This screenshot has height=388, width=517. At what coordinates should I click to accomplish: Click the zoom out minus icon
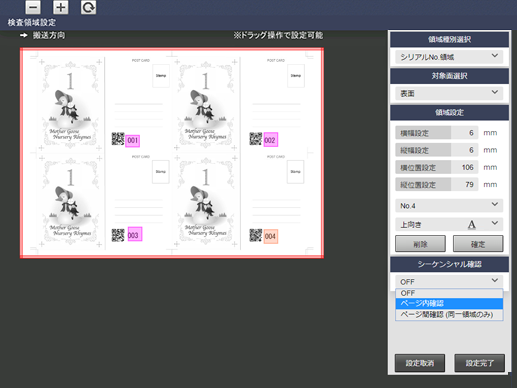pos(33,7)
